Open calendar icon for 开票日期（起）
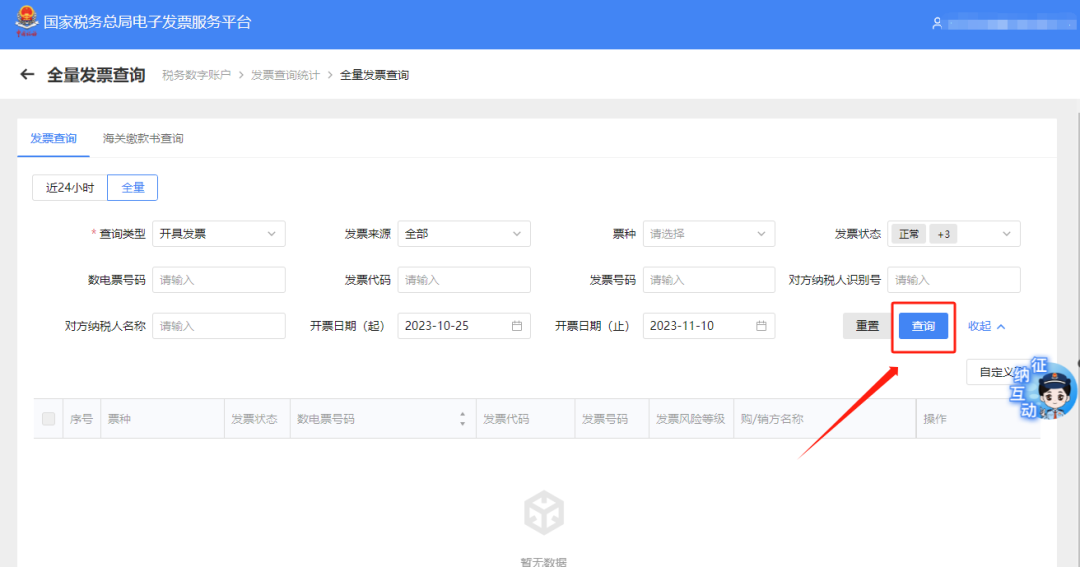The image size is (1080, 567). (516, 326)
